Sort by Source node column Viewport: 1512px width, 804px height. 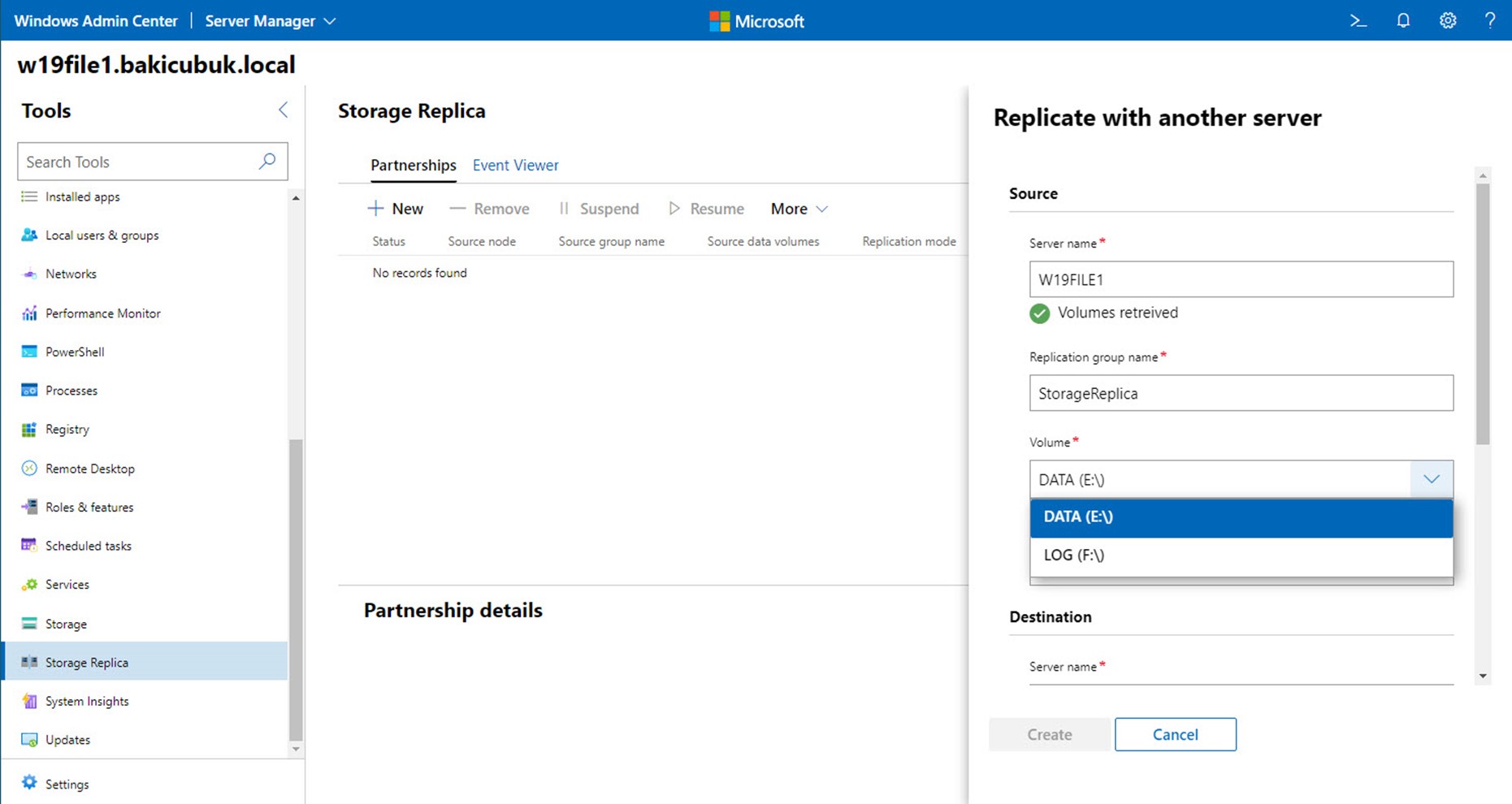pyautogui.click(x=482, y=241)
